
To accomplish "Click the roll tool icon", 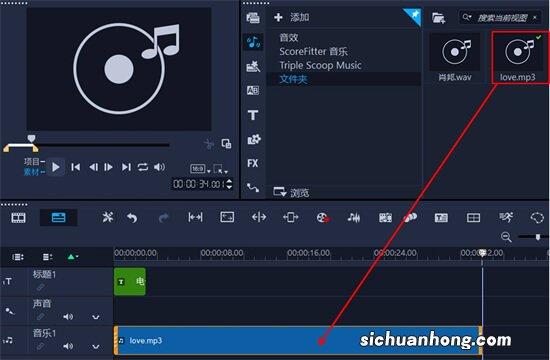I will (290, 218).
